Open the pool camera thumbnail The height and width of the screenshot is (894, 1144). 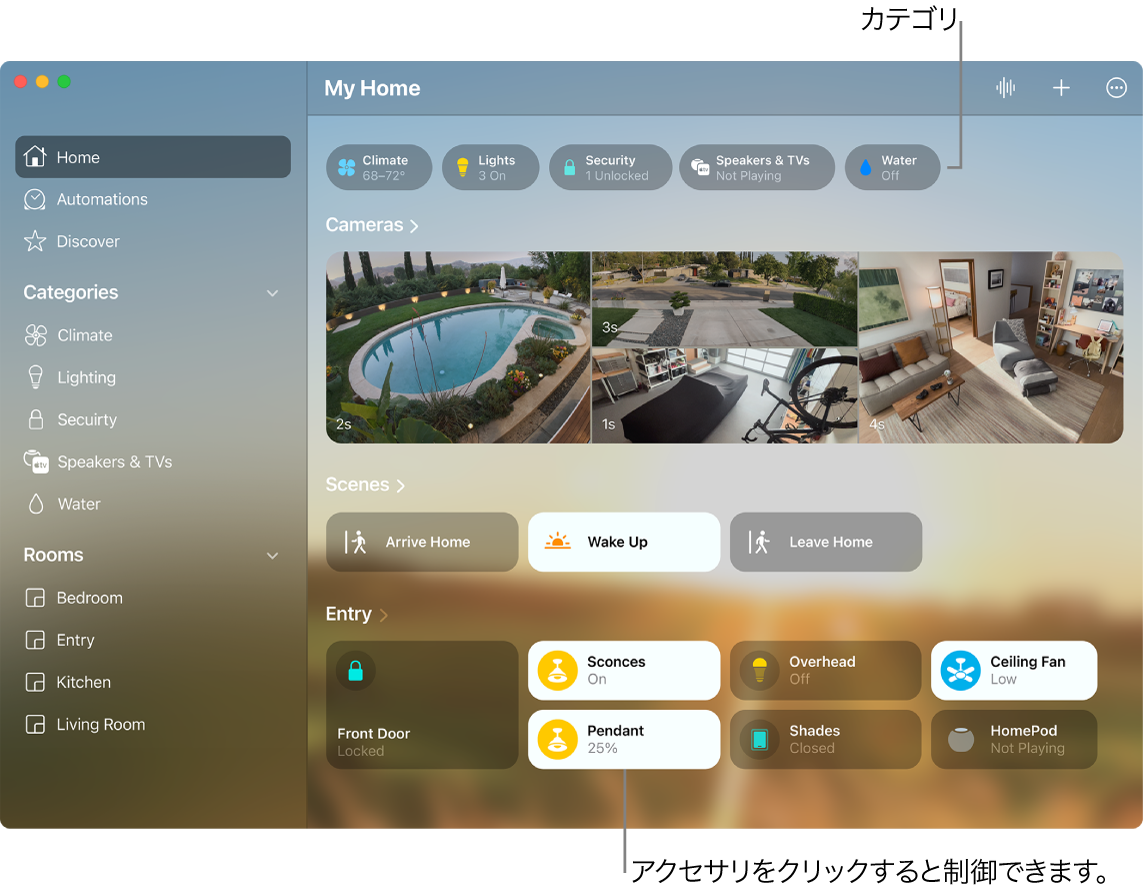point(457,346)
